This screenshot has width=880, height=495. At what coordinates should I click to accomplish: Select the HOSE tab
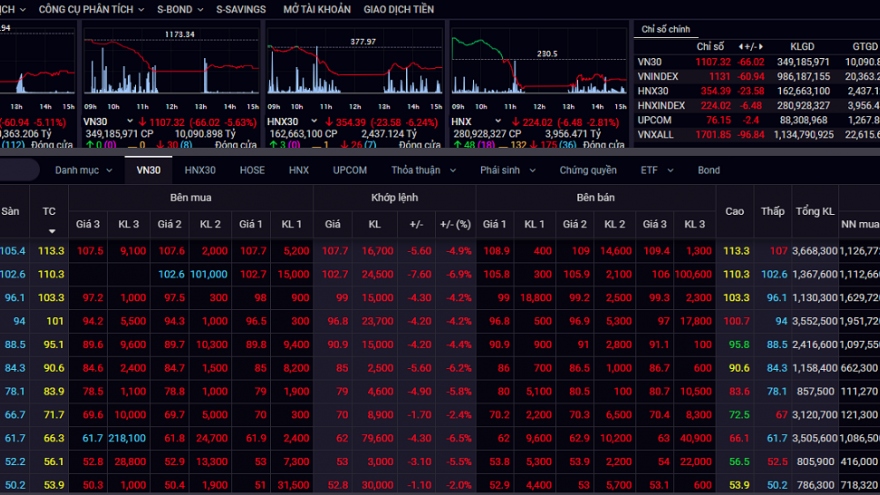coord(252,170)
